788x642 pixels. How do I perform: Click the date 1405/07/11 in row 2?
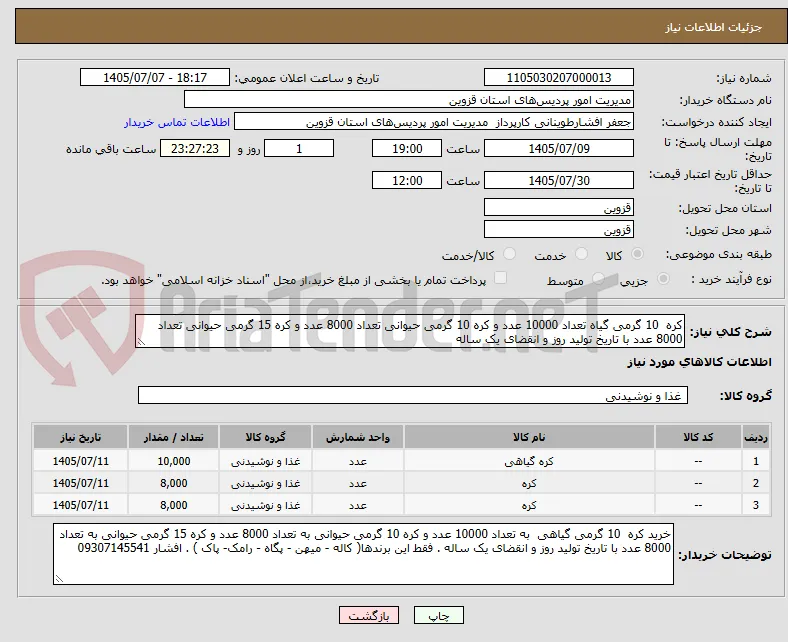point(80,483)
